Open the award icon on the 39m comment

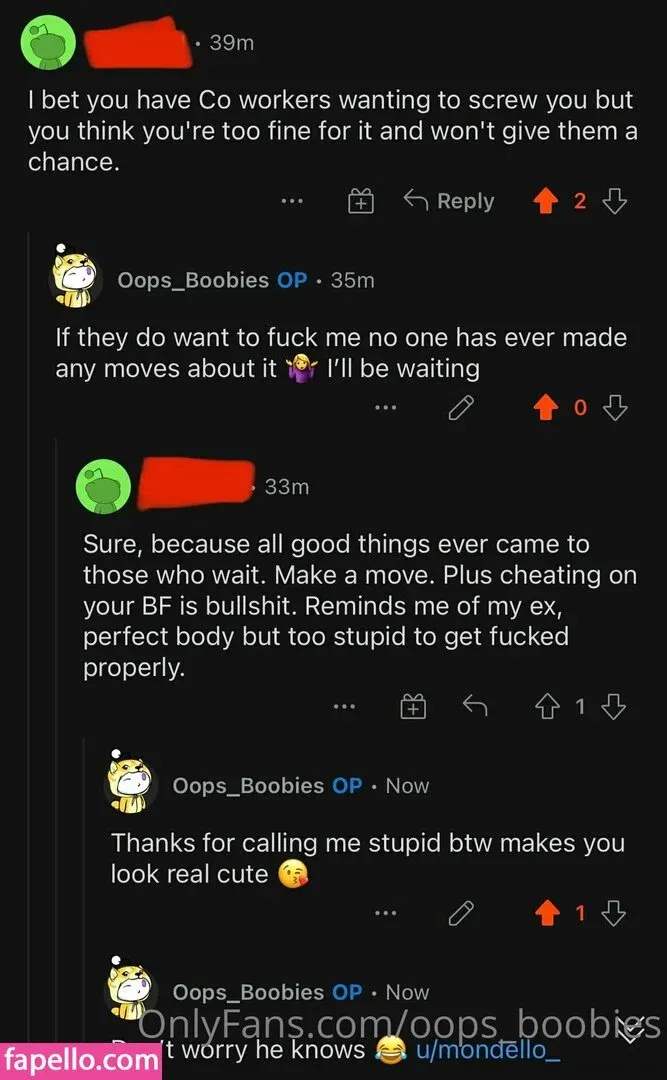click(x=360, y=202)
